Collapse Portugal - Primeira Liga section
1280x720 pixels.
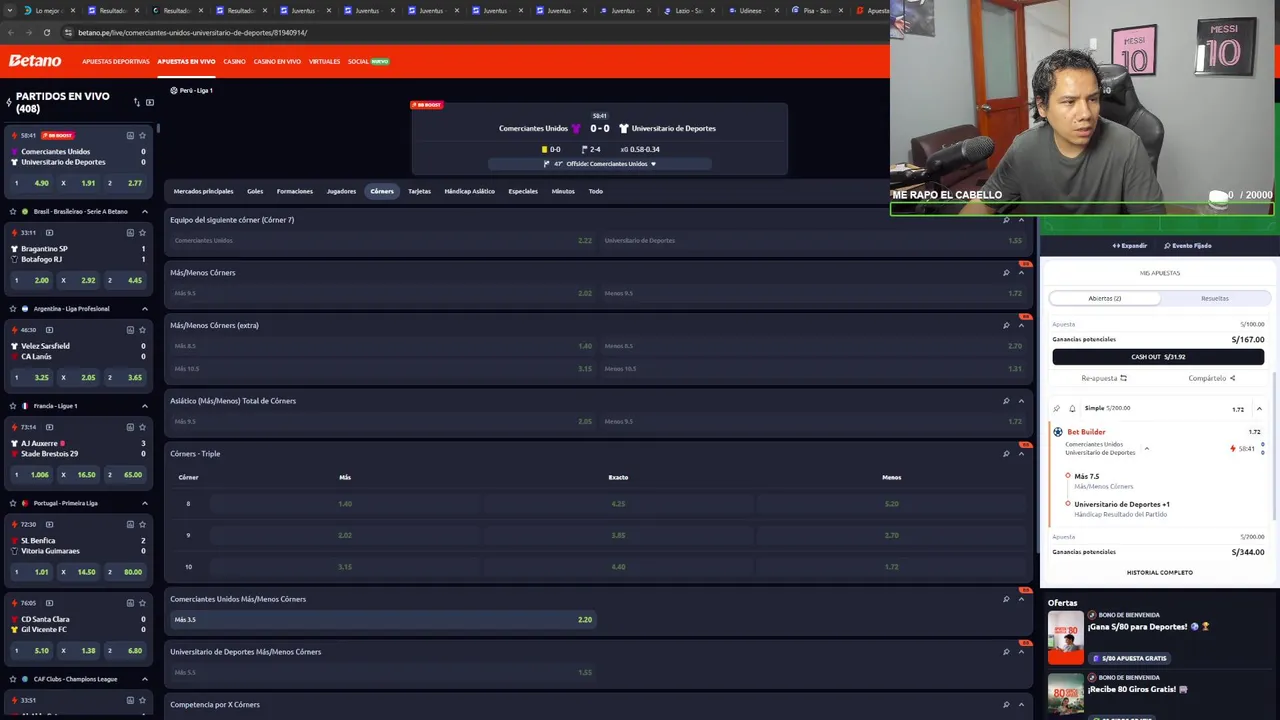(144, 503)
